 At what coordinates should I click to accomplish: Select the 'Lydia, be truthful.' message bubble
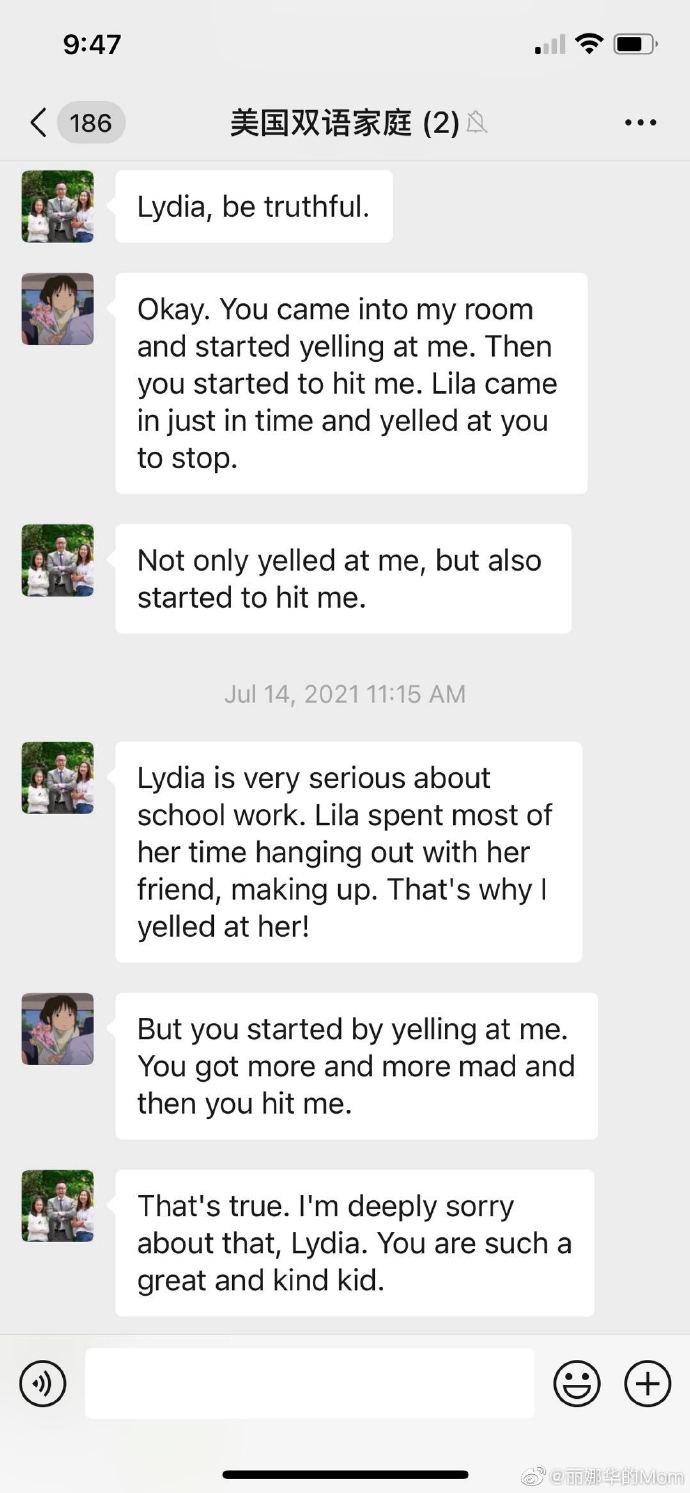click(x=254, y=207)
